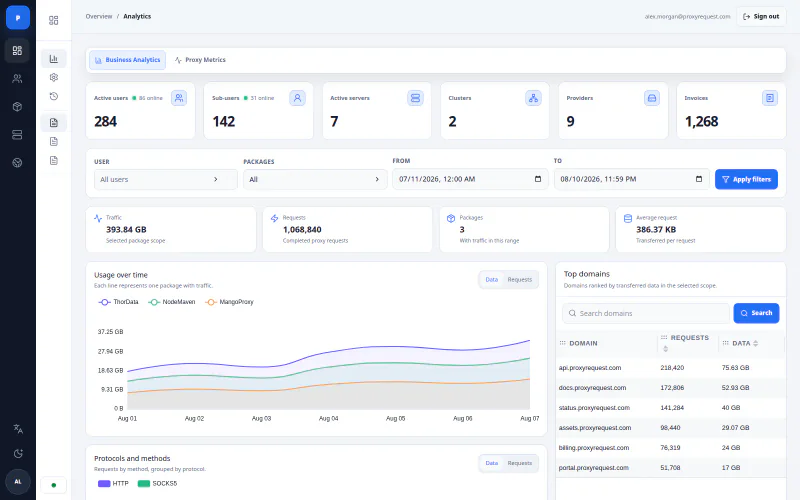Click the language translate icon
This screenshot has width=800, height=500.
(x=18, y=429)
